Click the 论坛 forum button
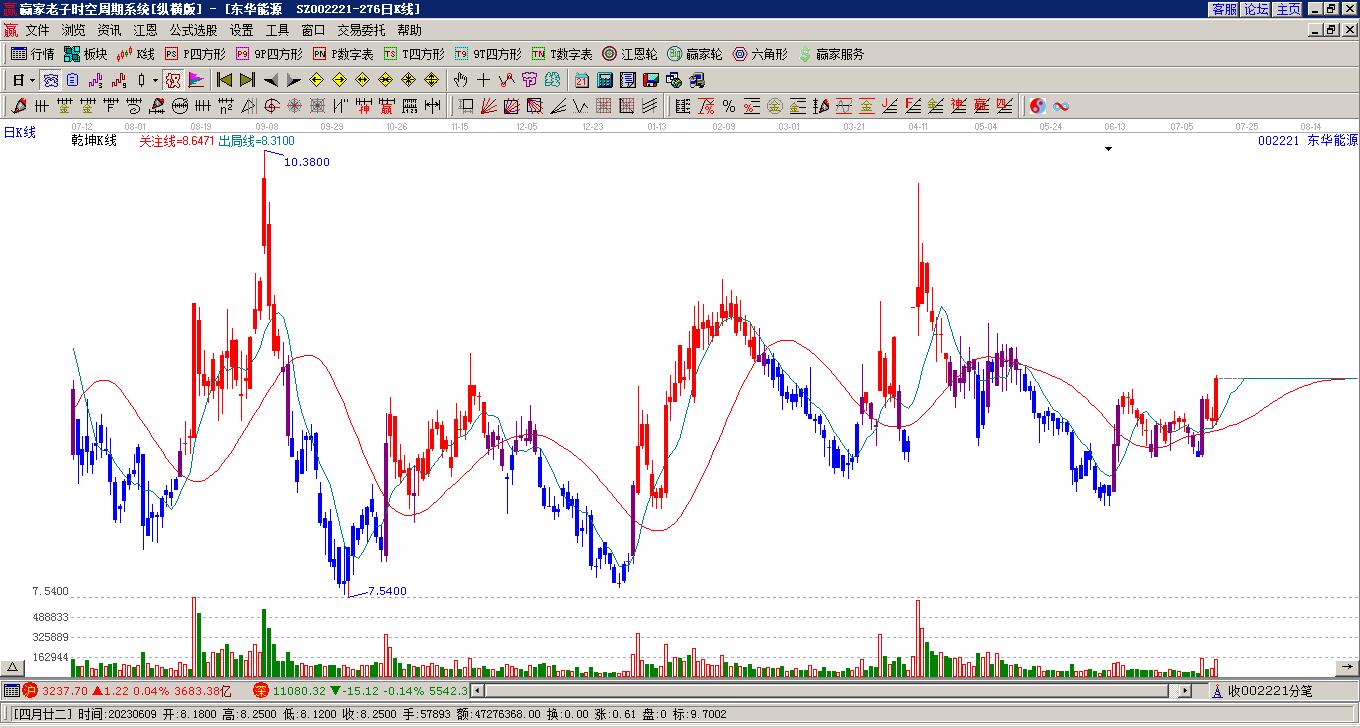1360x728 pixels. 1256,9
